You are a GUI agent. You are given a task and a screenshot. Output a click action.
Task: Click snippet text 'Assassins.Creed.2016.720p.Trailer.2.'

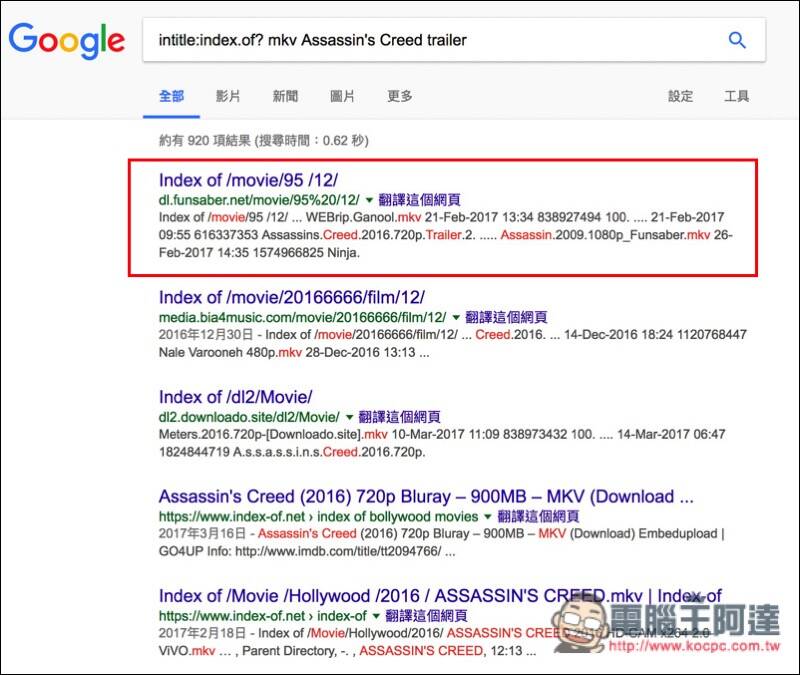(x=368, y=235)
